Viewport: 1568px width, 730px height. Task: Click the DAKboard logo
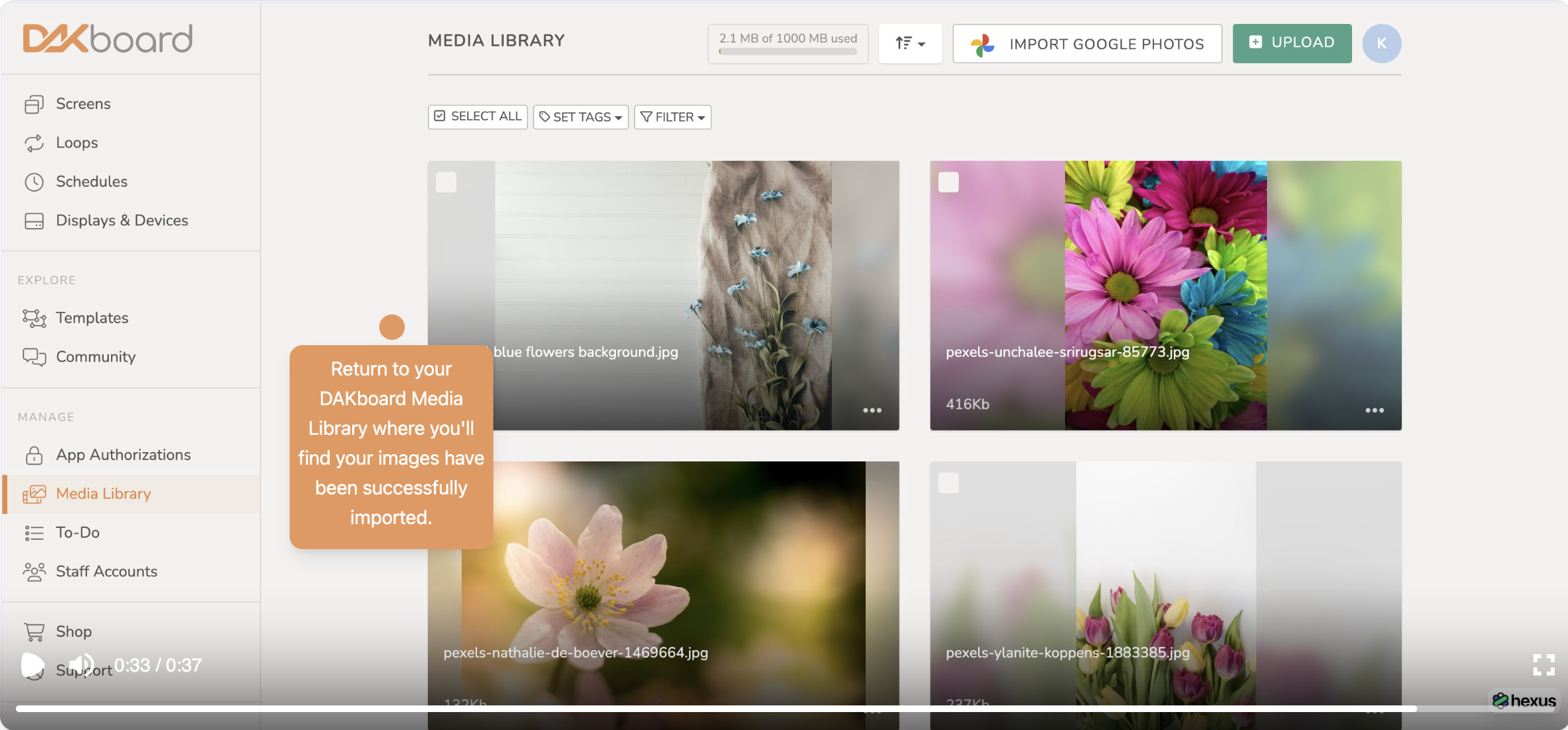click(x=108, y=39)
